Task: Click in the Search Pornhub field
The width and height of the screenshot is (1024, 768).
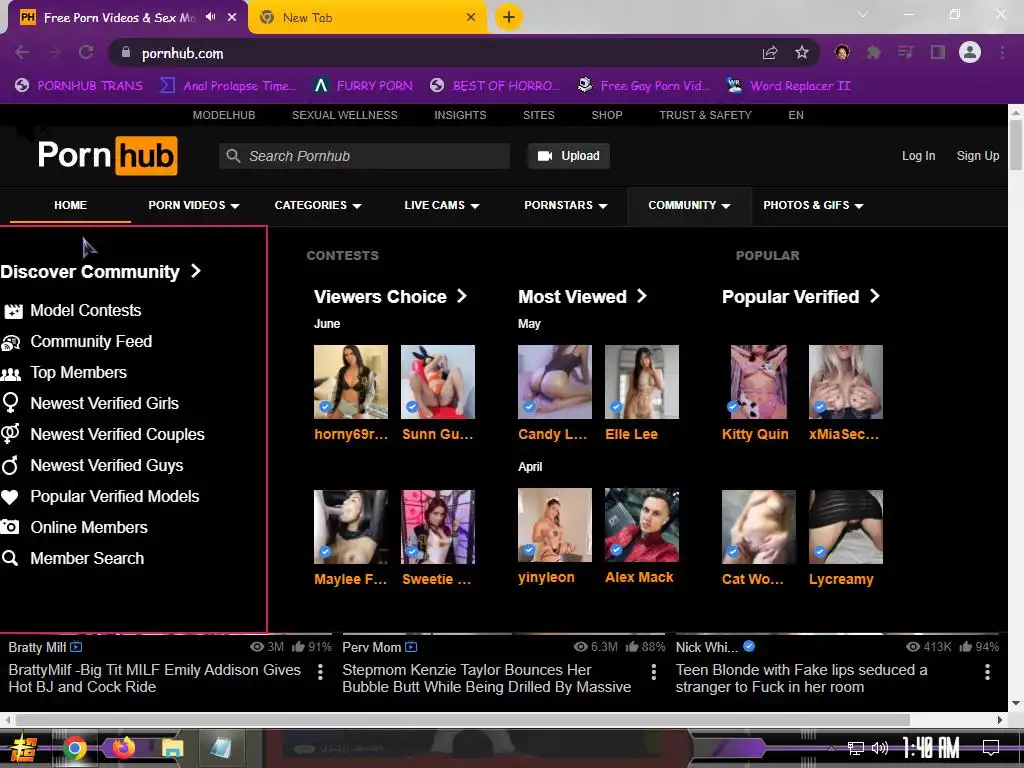Action: coord(364,156)
